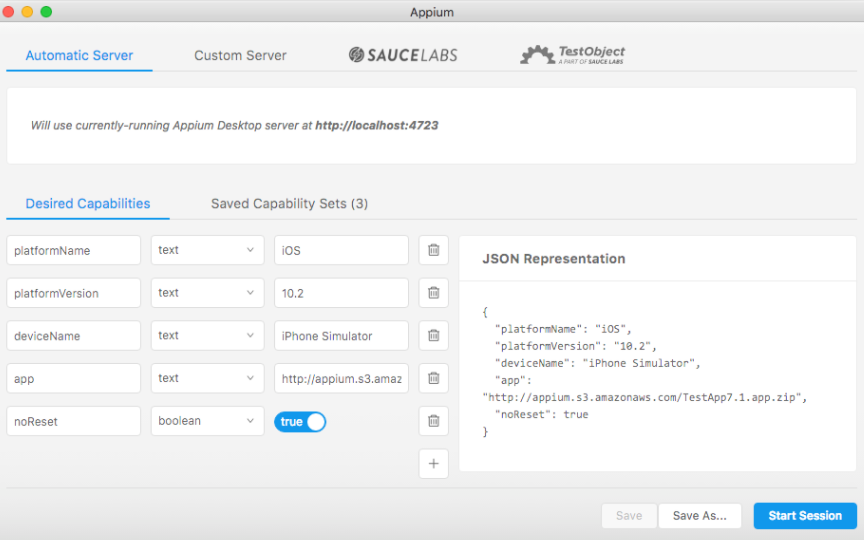Toggle the noReset boolean switch
This screenshot has width=864, height=540.
[x=300, y=422]
